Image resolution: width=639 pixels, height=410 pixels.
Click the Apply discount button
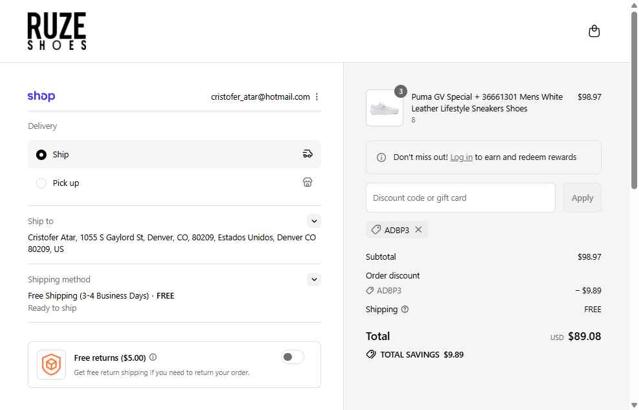click(x=582, y=198)
